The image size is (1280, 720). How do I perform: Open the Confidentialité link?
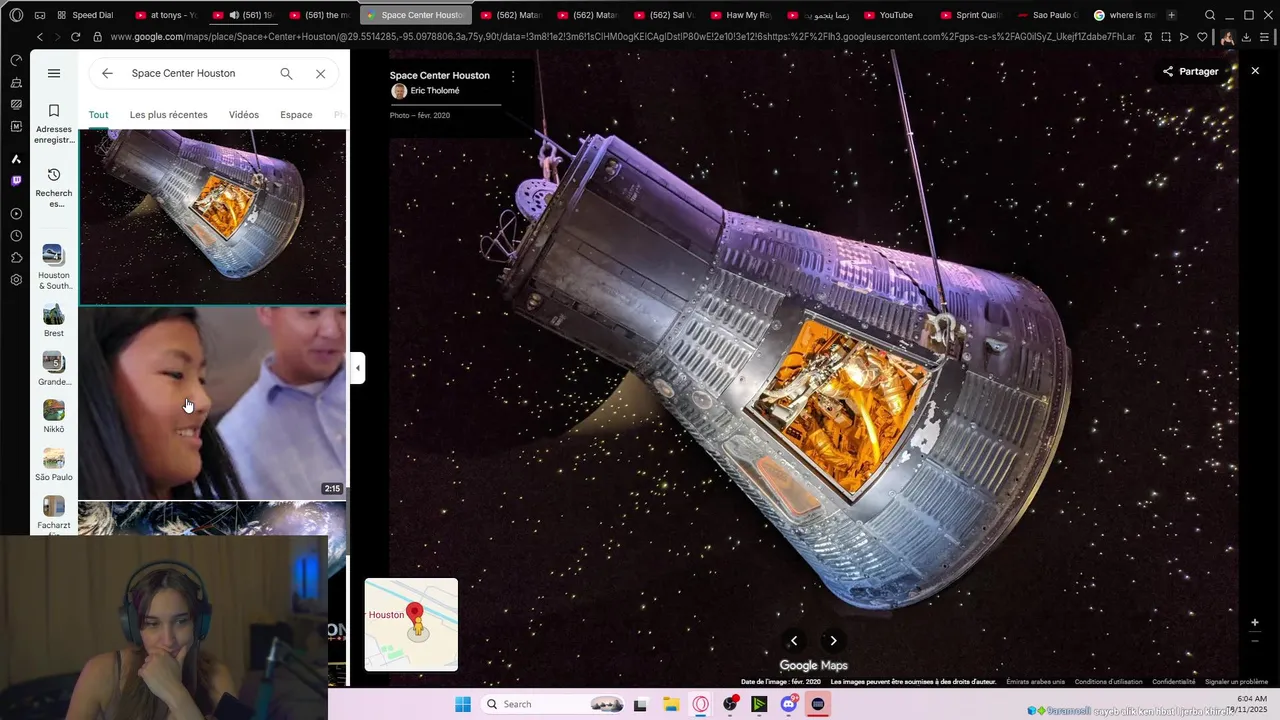[x=1173, y=682]
